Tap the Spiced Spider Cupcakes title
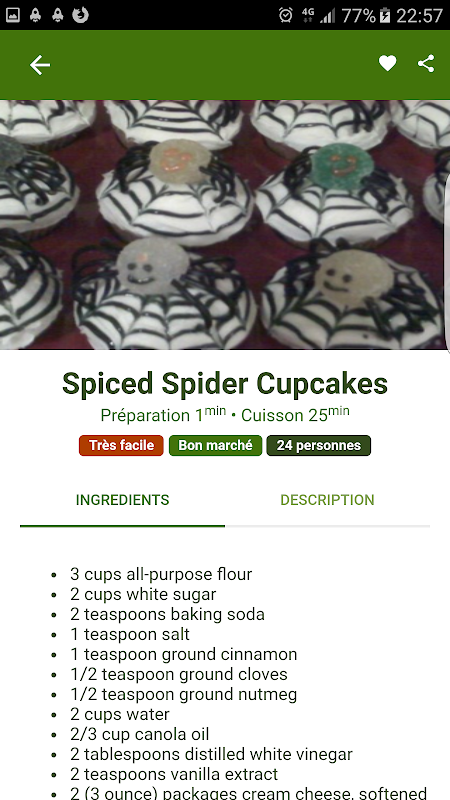The image size is (450, 800). pos(225,384)
